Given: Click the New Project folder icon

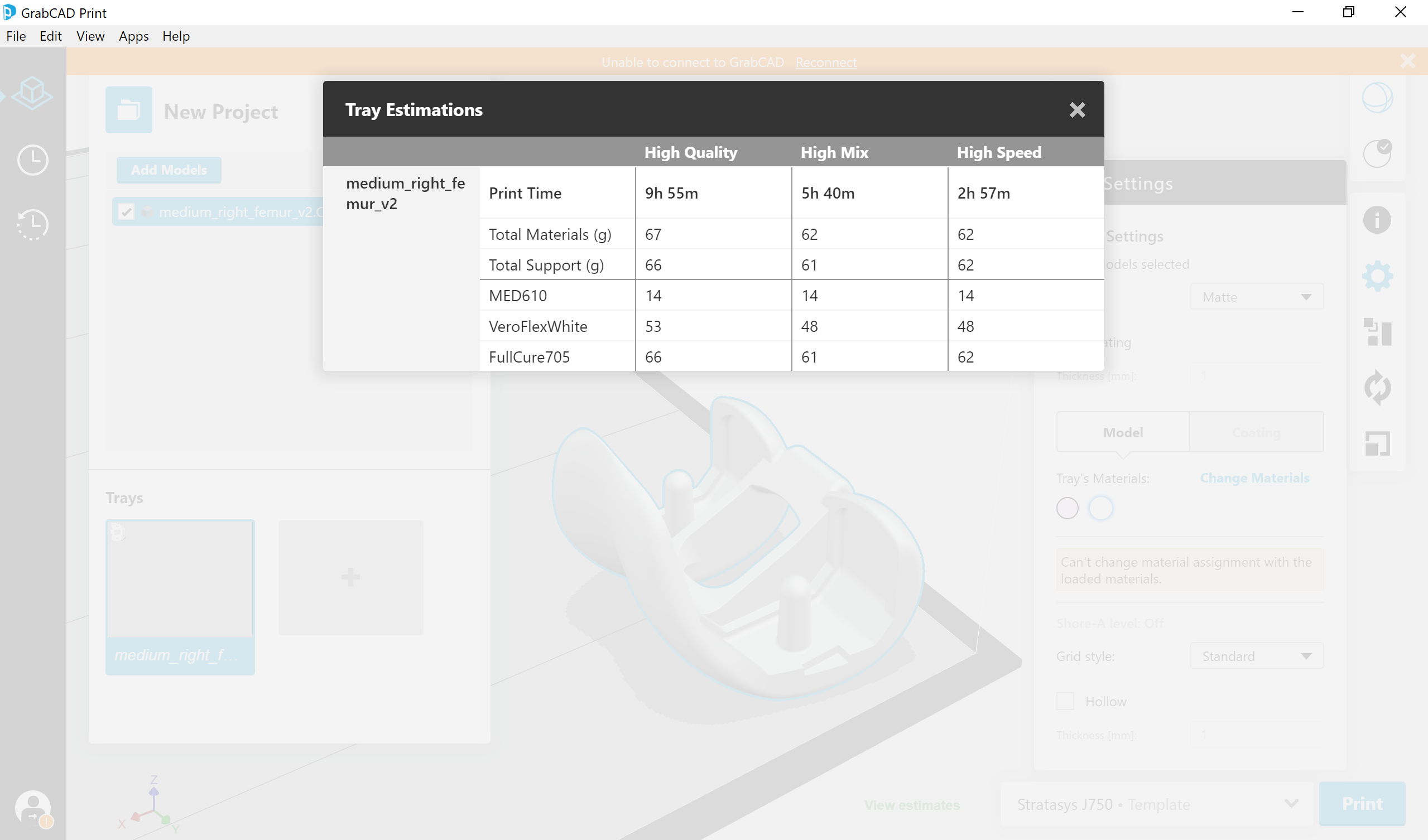Looking at the screenshot, I should point(129,110).
